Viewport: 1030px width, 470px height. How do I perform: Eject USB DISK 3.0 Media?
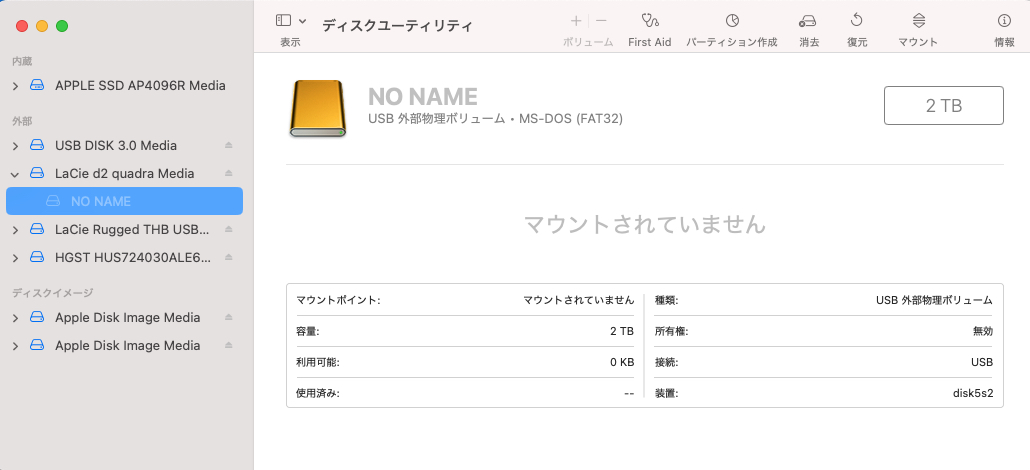point(228,146)
